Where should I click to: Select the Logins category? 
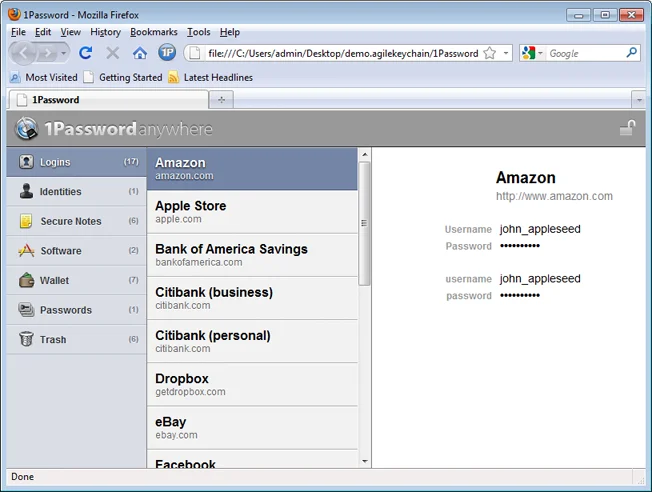pos(77,162)
